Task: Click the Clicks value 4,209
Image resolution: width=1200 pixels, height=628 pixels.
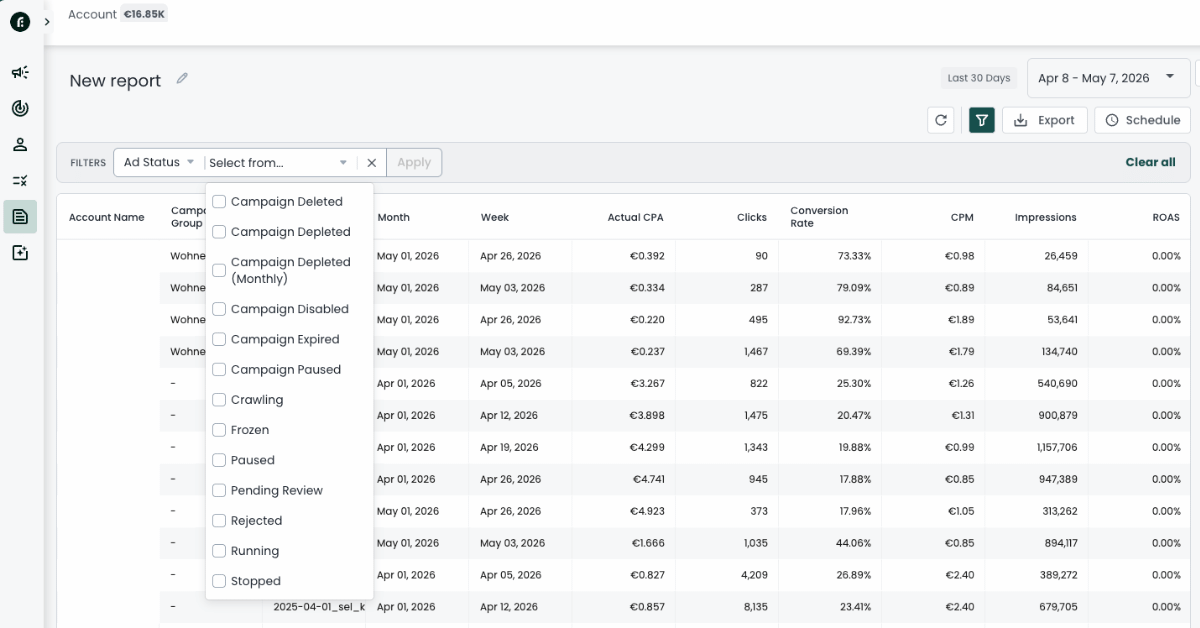Action: coord(755,575)
